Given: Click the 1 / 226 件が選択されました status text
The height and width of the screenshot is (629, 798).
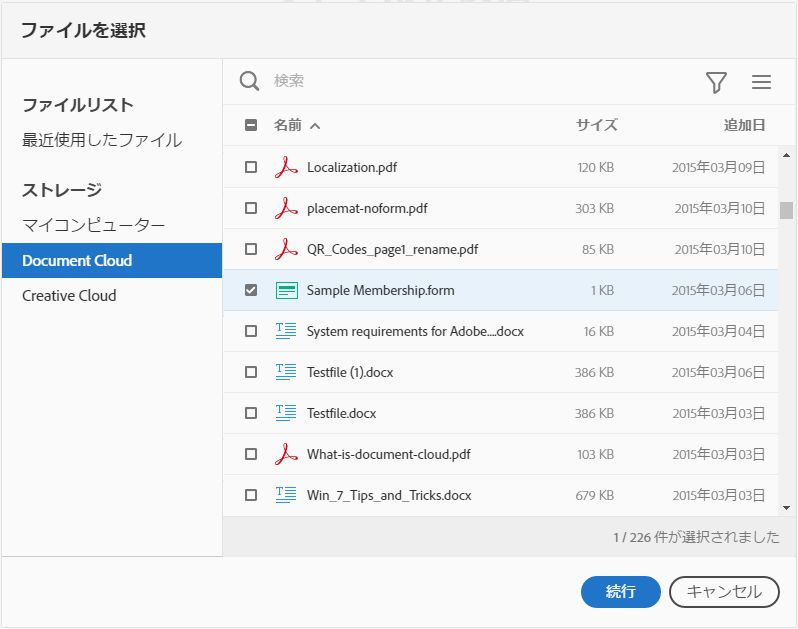Looking at the screenshot, I should 696,537.
